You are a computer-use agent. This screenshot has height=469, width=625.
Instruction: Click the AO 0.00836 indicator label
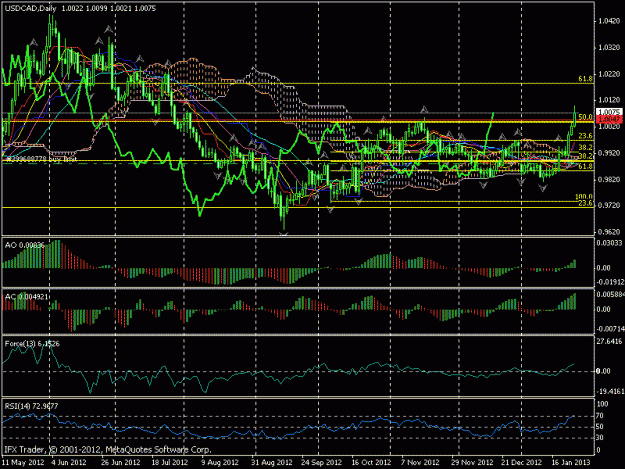pos(24,245)
